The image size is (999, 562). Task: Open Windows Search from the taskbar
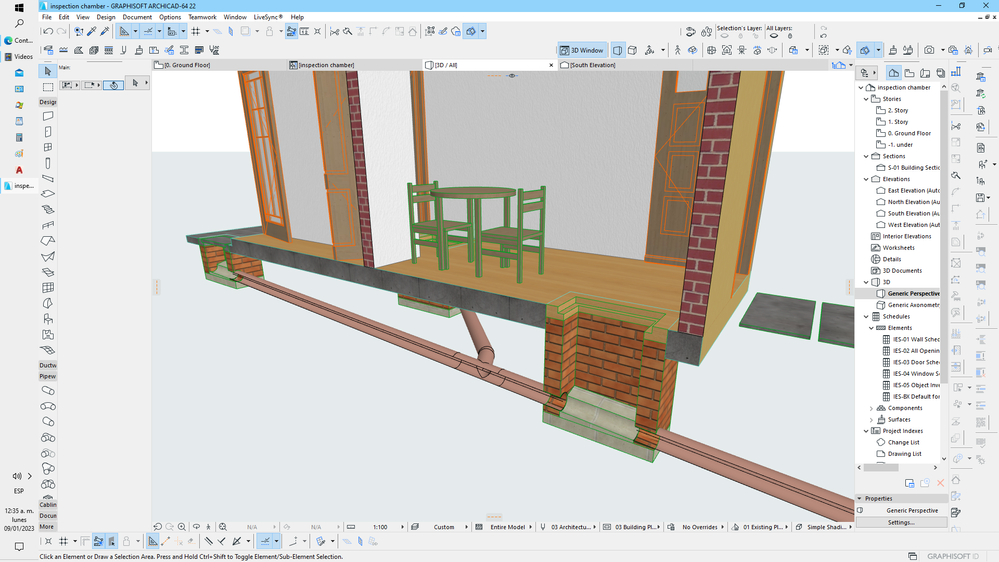tap(19, 24)
